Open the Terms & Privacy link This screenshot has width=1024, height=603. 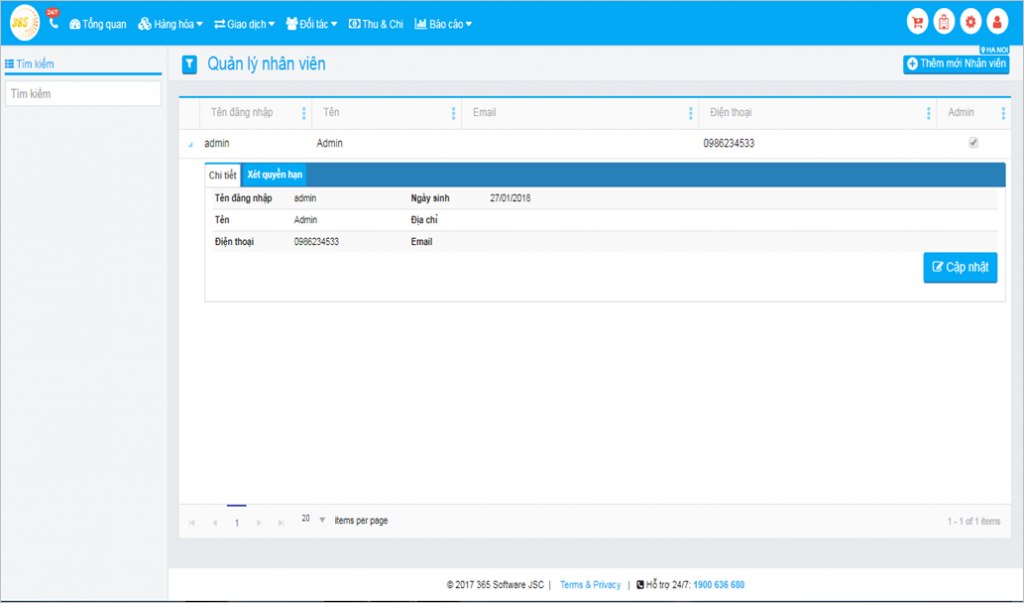590,585
